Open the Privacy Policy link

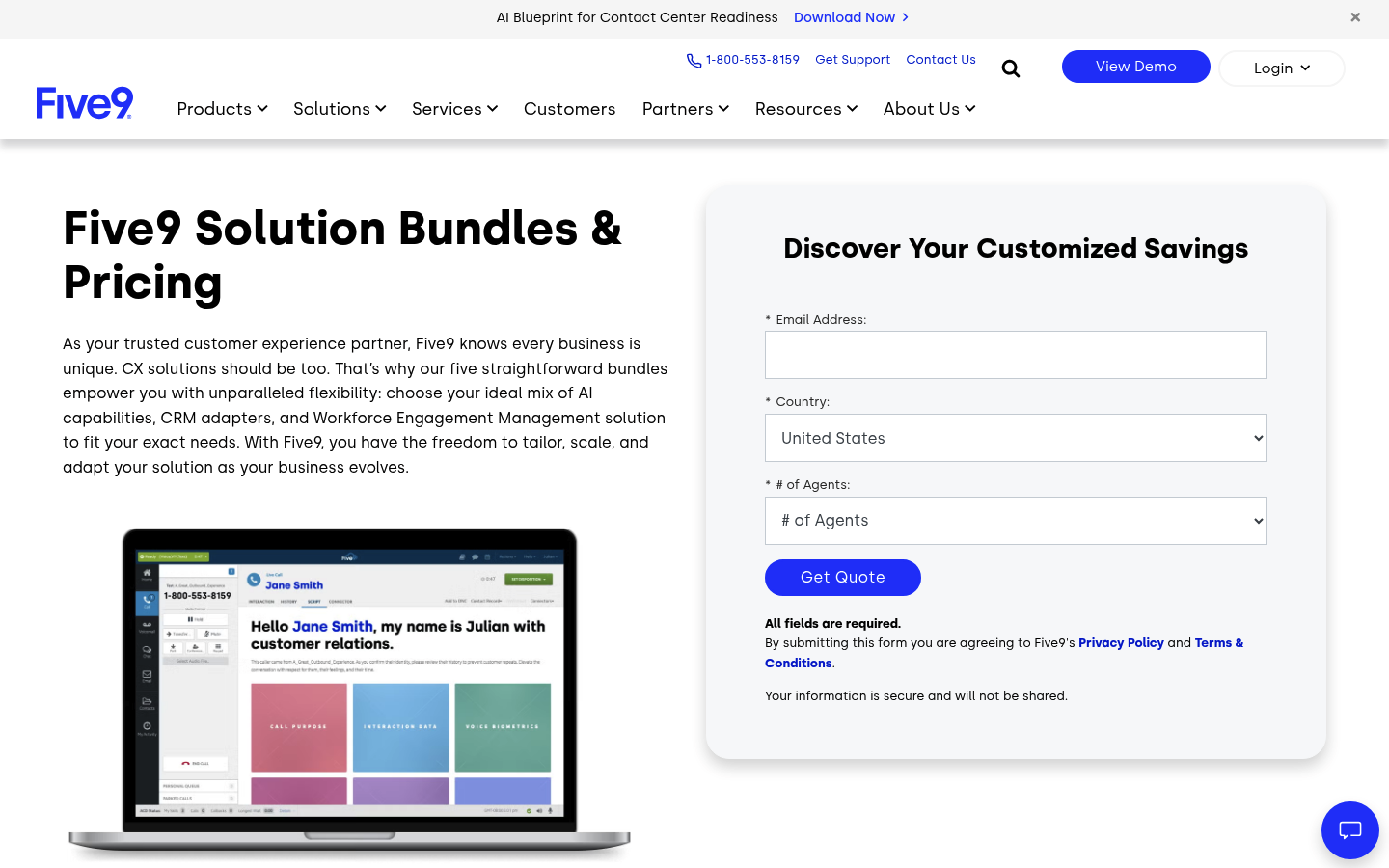click(x=1121, y=643)
